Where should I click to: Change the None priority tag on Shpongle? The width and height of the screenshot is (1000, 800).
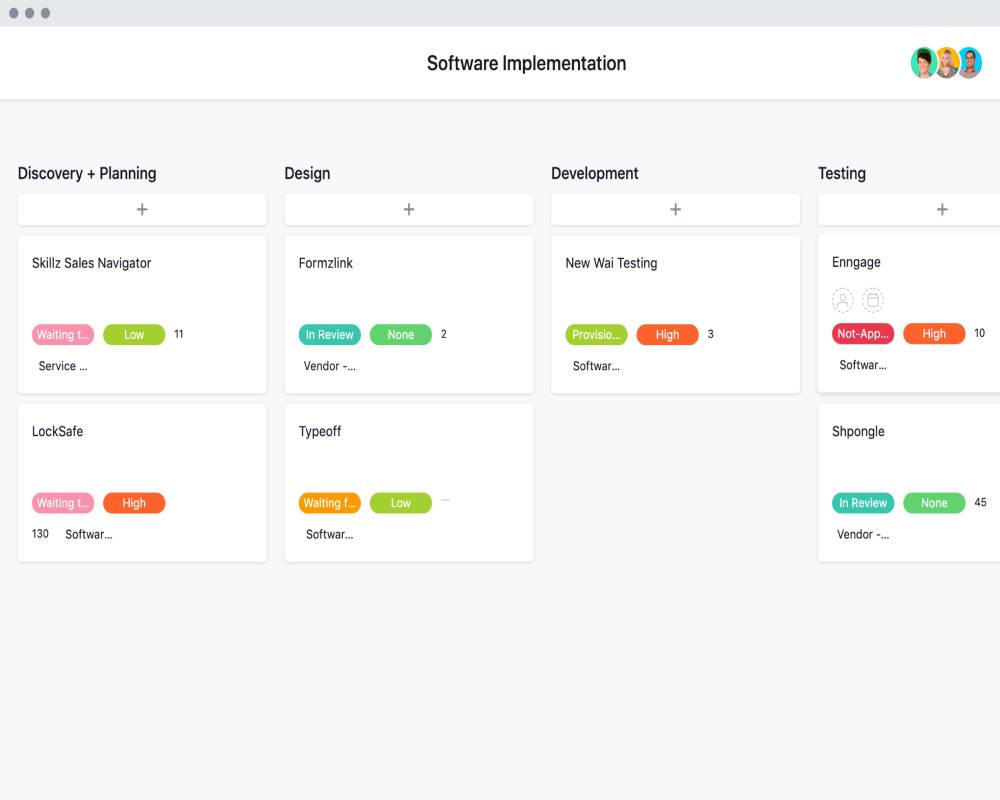pos(934,503)
